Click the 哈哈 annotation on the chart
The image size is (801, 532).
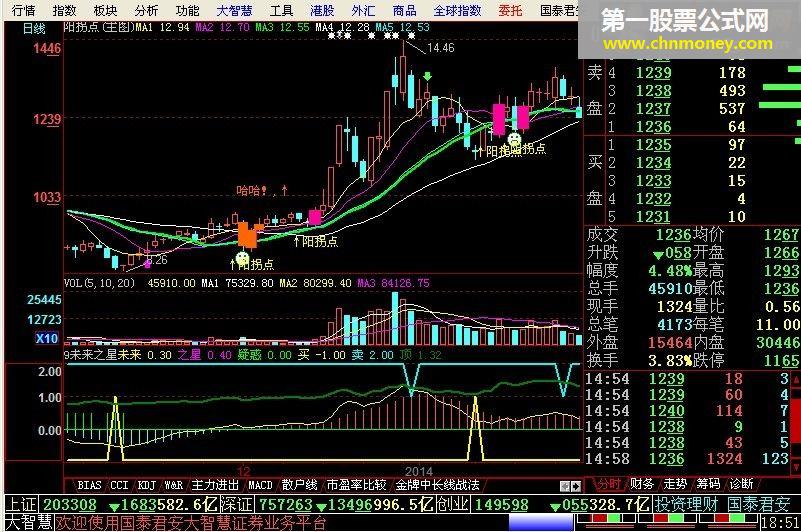[x=251, y=191]
